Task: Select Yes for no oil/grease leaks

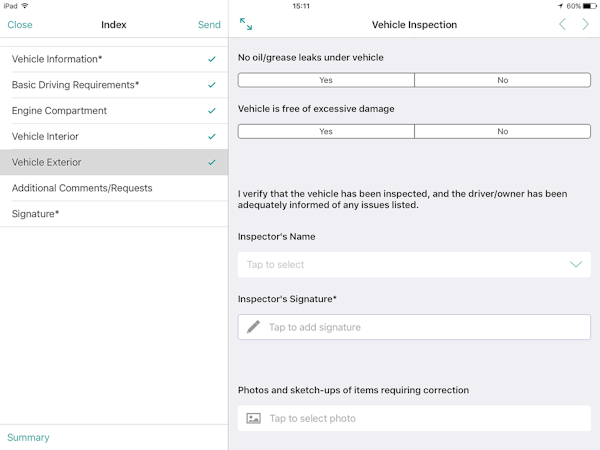Action: coord(326,80)
